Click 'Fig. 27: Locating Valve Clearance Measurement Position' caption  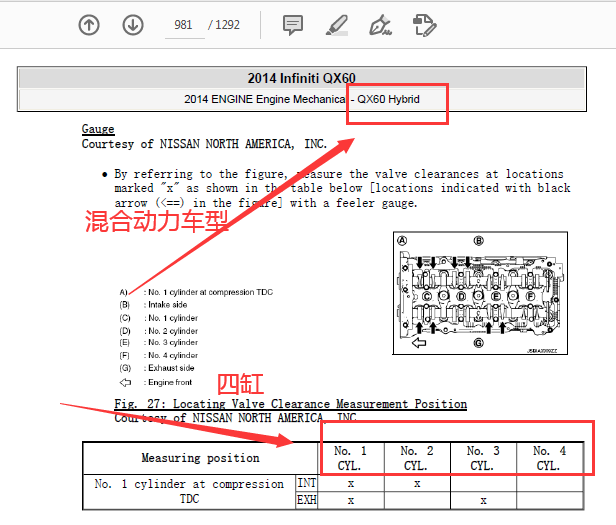tap(291, 404)
